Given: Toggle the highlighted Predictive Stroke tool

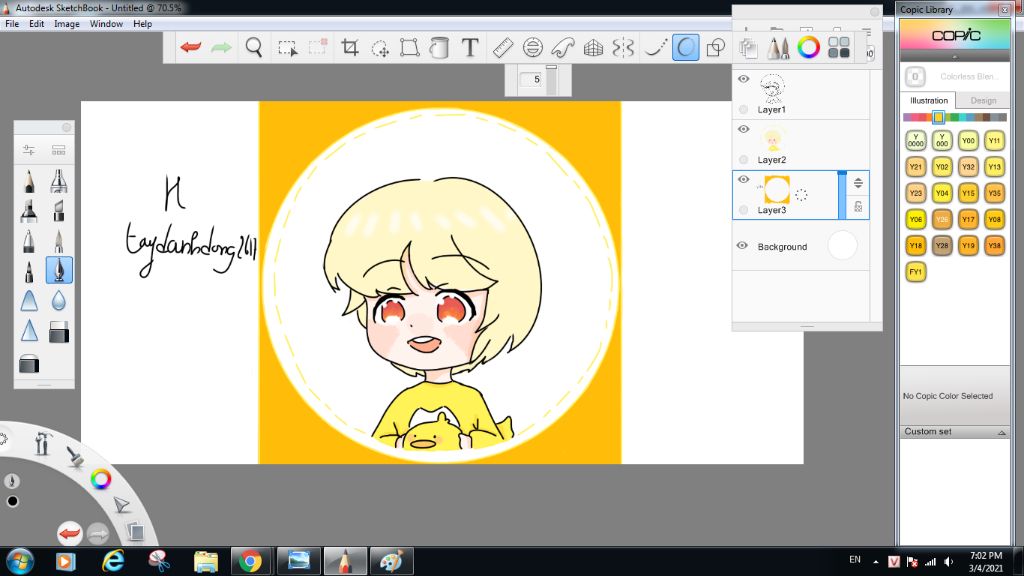Looking at the screenshot, I should coord(686,48).
